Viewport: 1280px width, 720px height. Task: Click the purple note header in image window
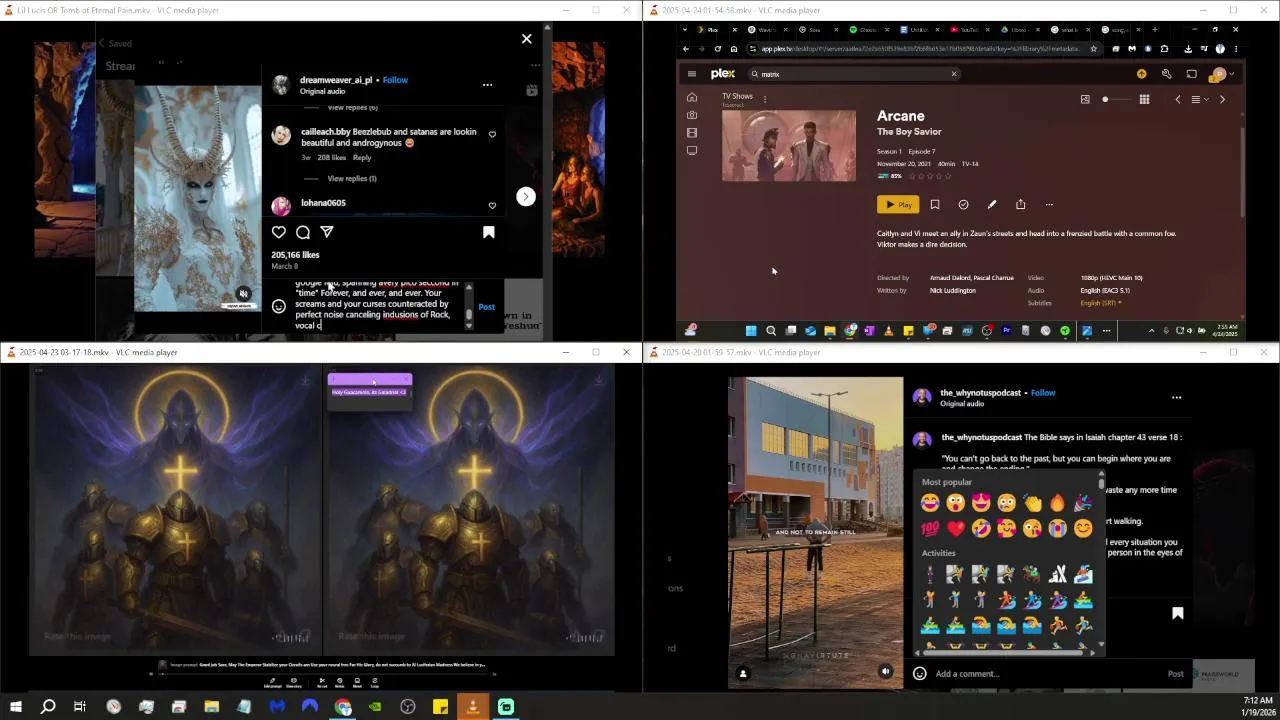click(x=369, y=379)
